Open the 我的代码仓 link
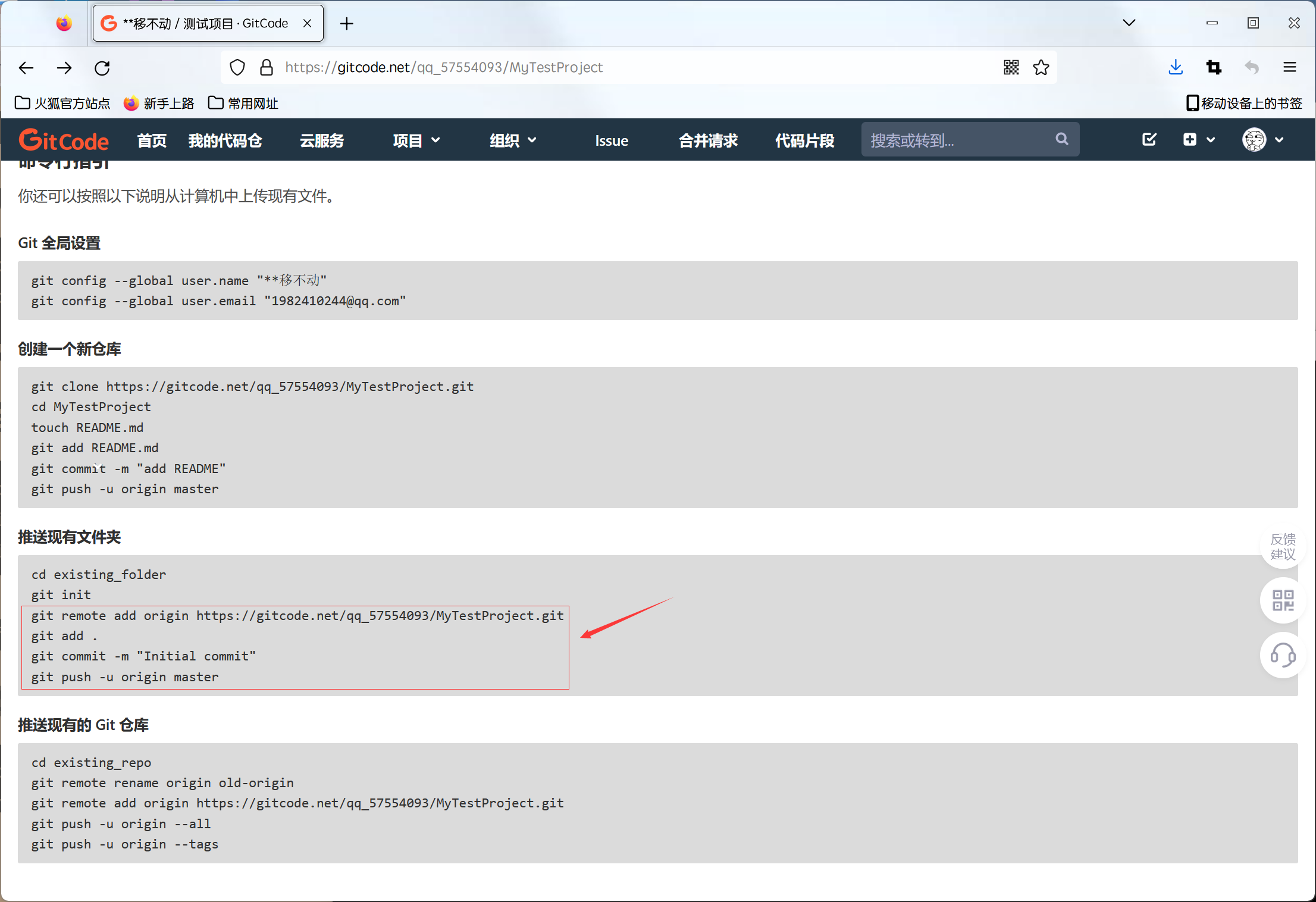Image resolution: width=1316 pixels, height=902 pixels. 225,141
